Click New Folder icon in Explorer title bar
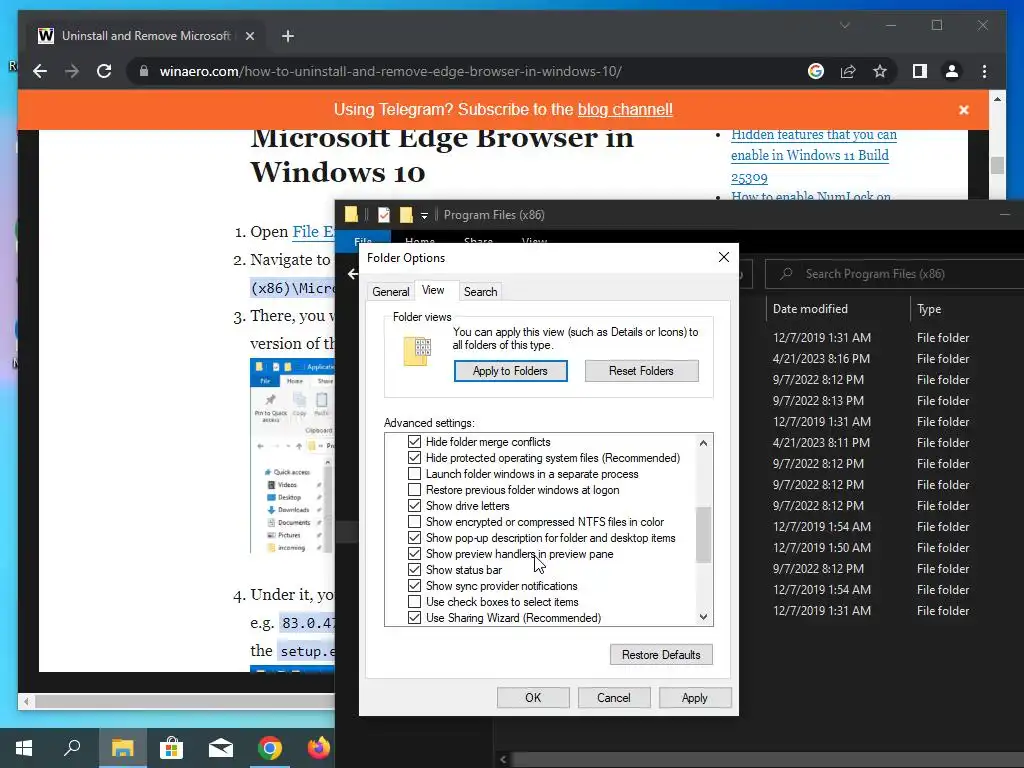The height and width of the screenshot is (768, 1024). (x=406, y=214)
